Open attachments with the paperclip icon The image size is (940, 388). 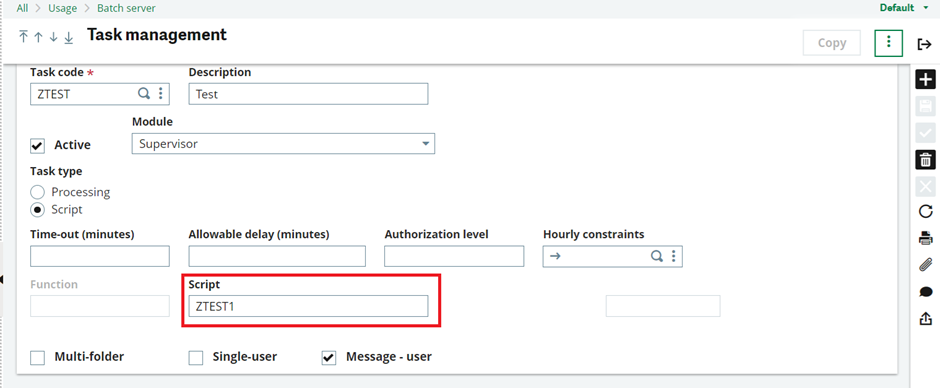(x=926, y=264)
